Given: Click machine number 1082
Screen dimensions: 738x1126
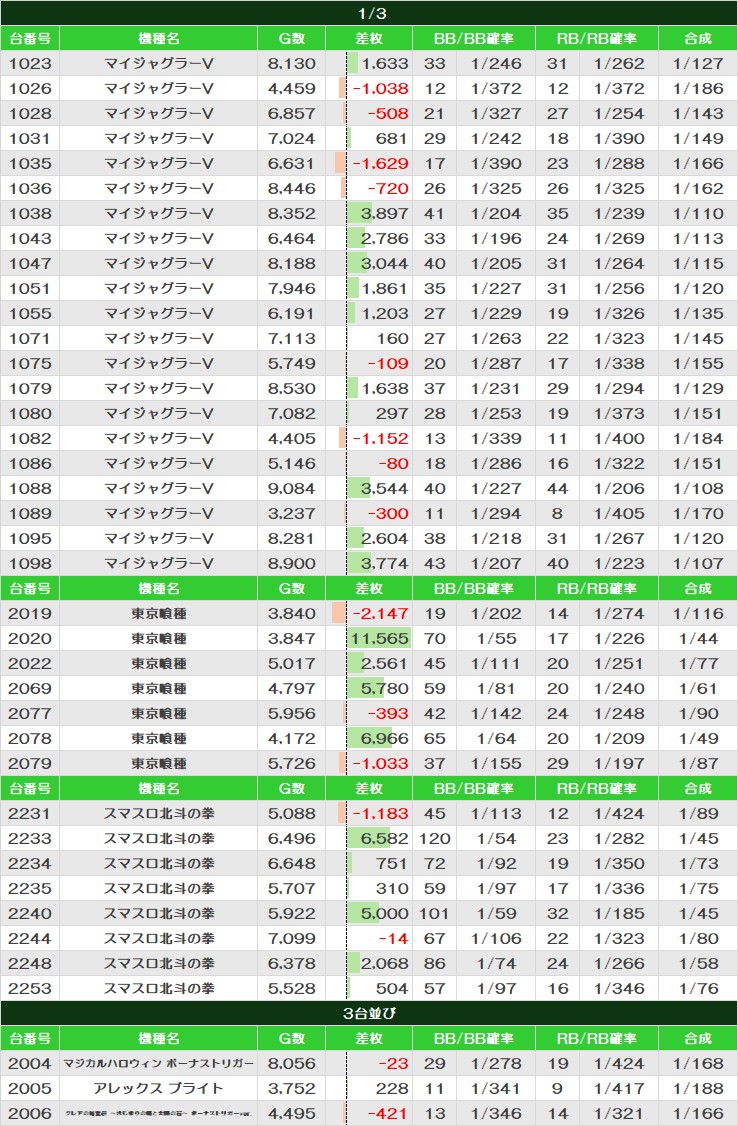Looking at the screenshot, I should point(30,439).
